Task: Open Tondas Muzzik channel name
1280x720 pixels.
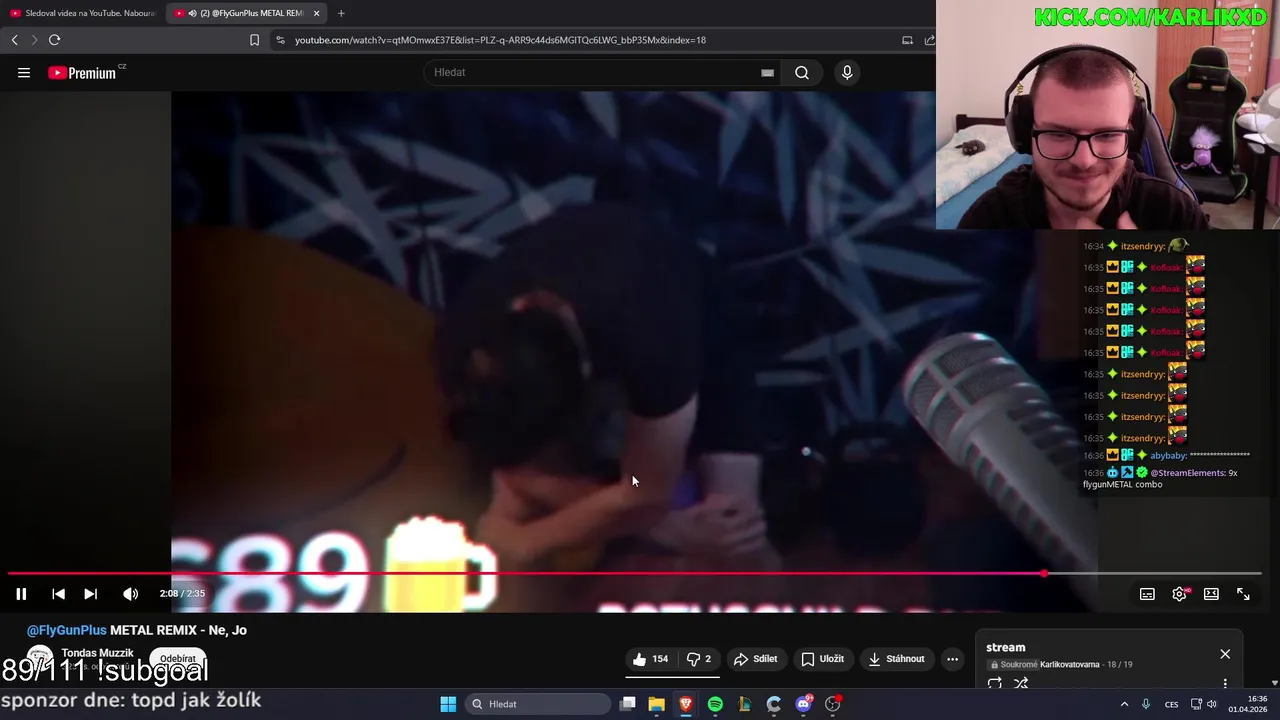Action: click(97, 653)
